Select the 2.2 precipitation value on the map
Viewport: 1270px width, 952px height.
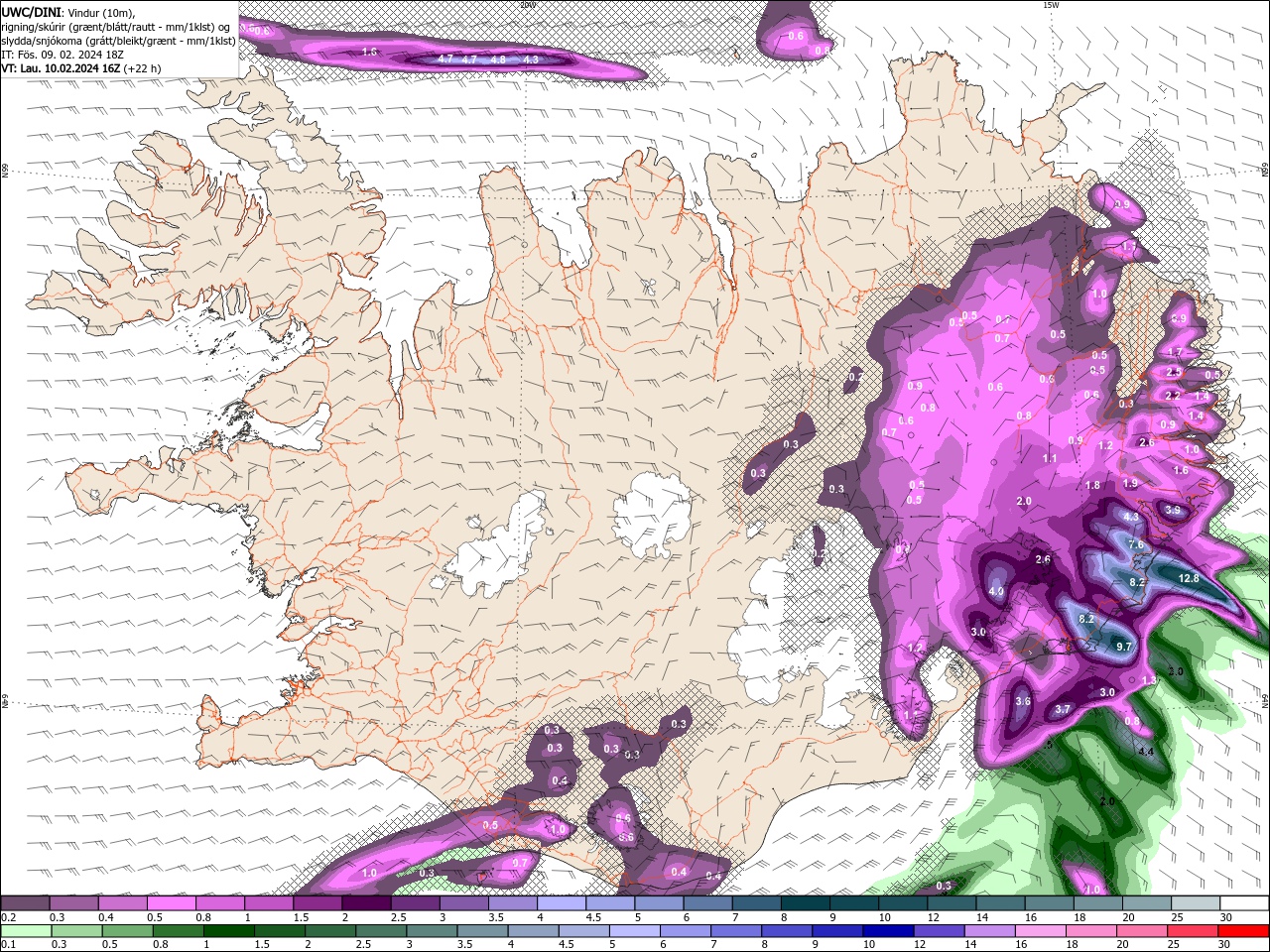pyautogui.click(x=1173, y=395)
